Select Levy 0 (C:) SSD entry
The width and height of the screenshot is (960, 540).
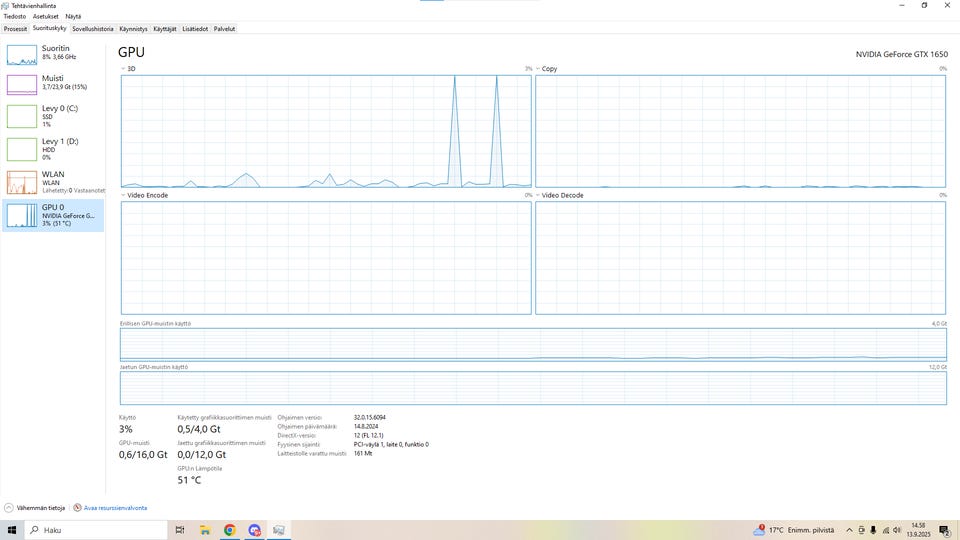[53, 116]
